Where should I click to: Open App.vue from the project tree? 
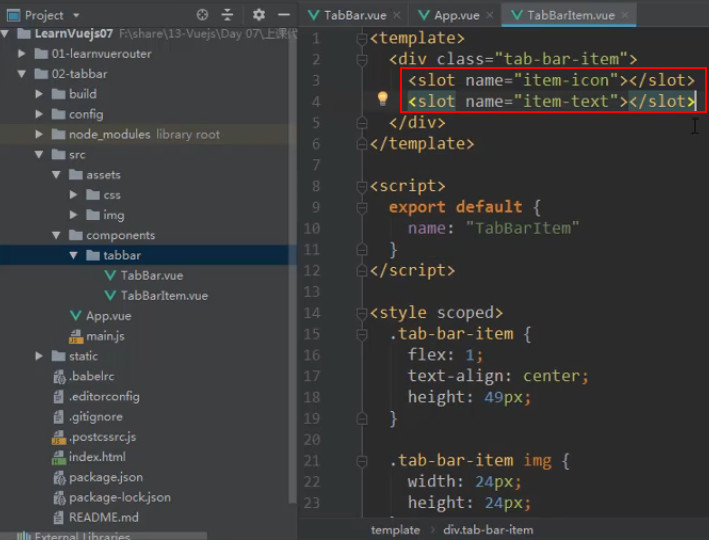click(x=109, y=316)
